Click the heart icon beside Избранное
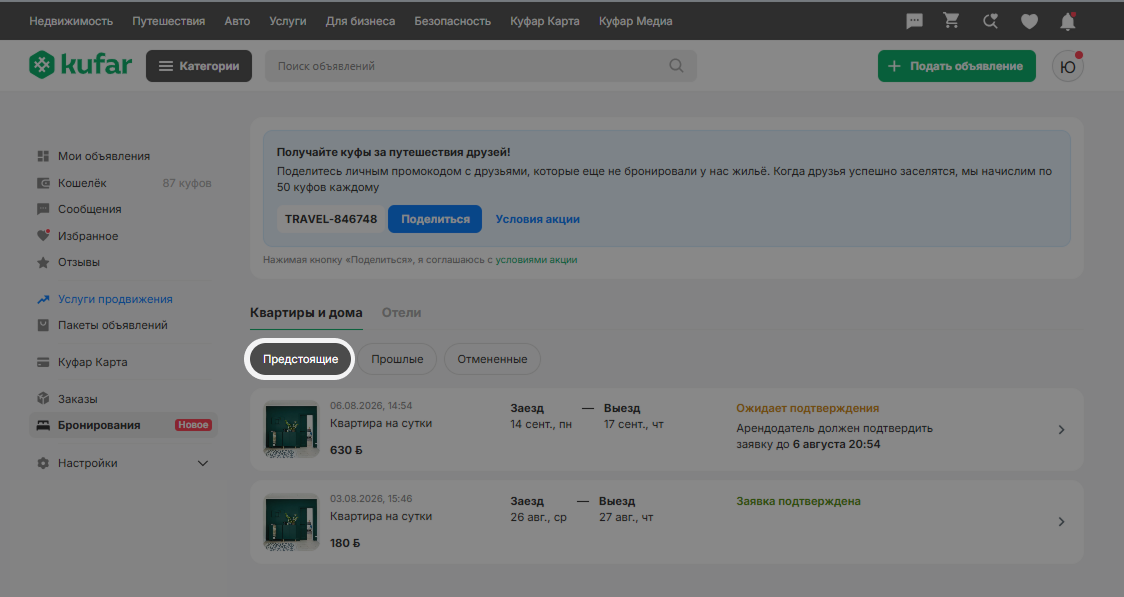 [43, 236]
